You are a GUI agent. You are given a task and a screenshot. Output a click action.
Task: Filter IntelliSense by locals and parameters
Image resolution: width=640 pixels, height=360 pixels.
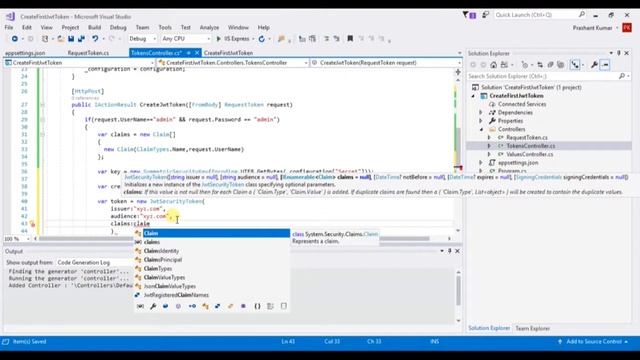pyautogui.click(x=140, y=306)
